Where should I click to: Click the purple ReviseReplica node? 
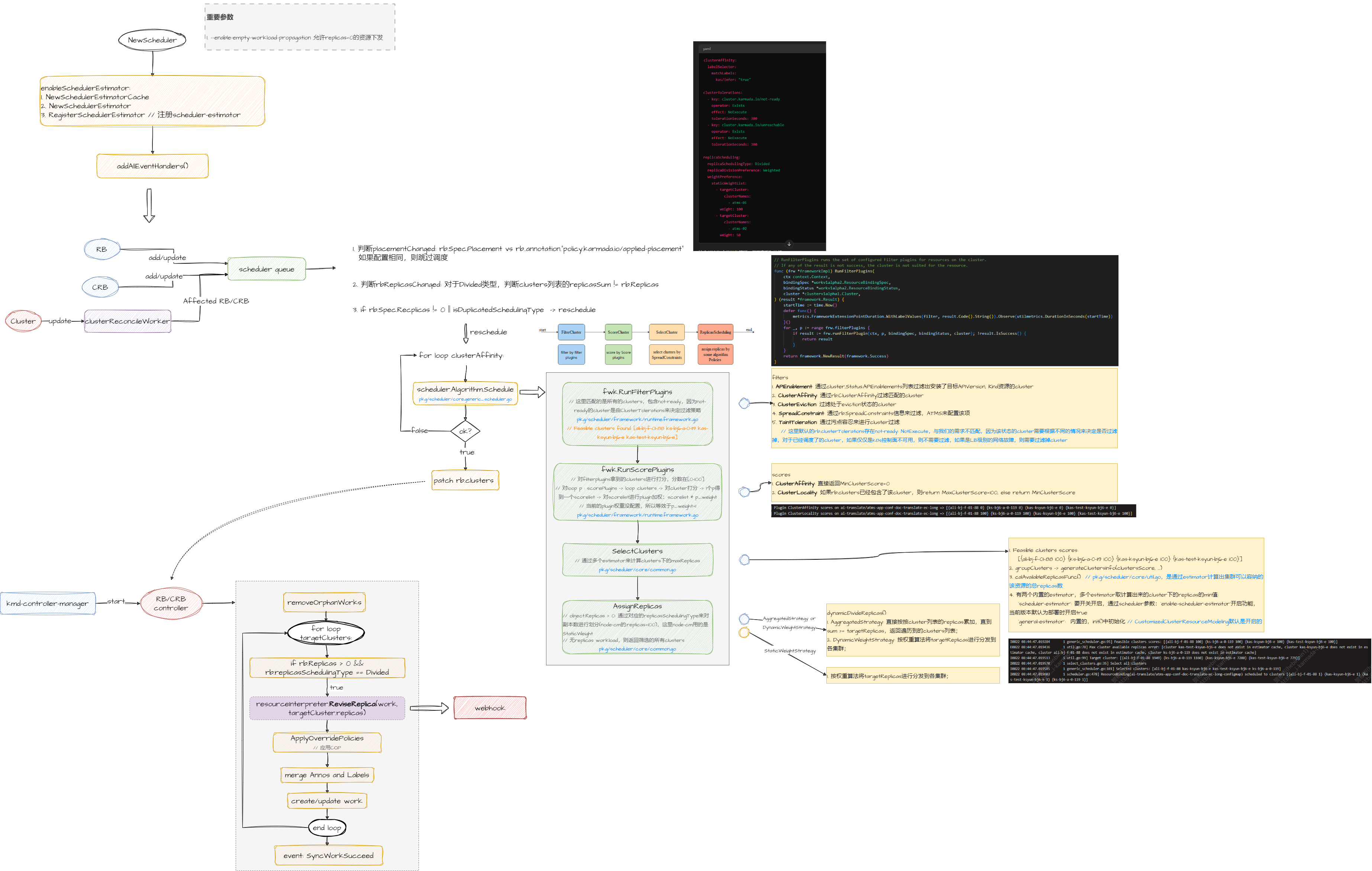pyautogui.click(x=326, y=708)
